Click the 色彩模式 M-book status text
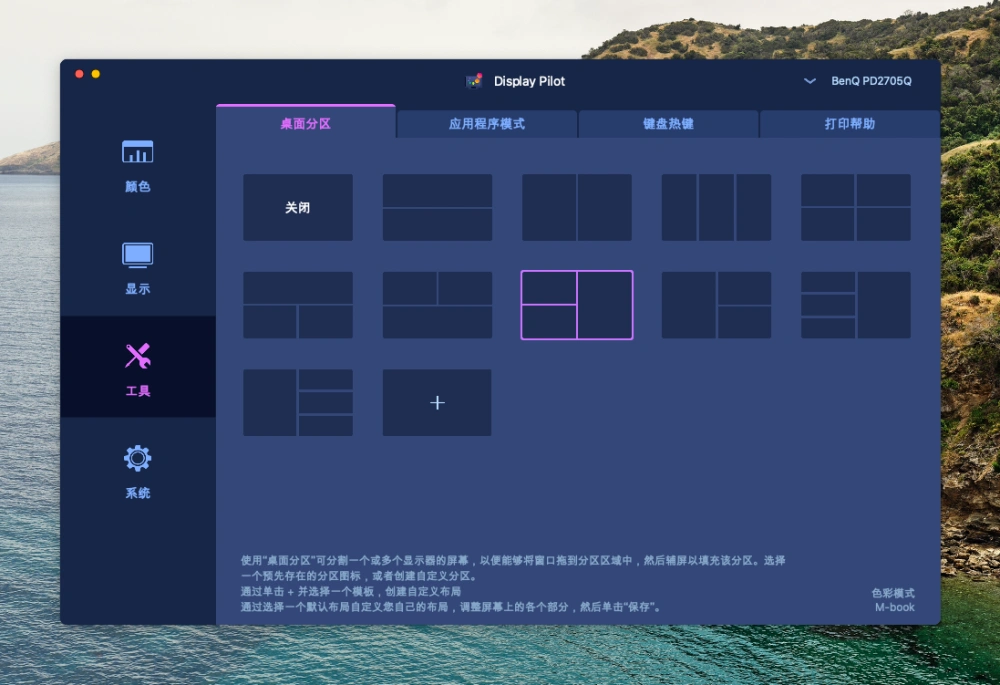 click(x=893, y=600)
